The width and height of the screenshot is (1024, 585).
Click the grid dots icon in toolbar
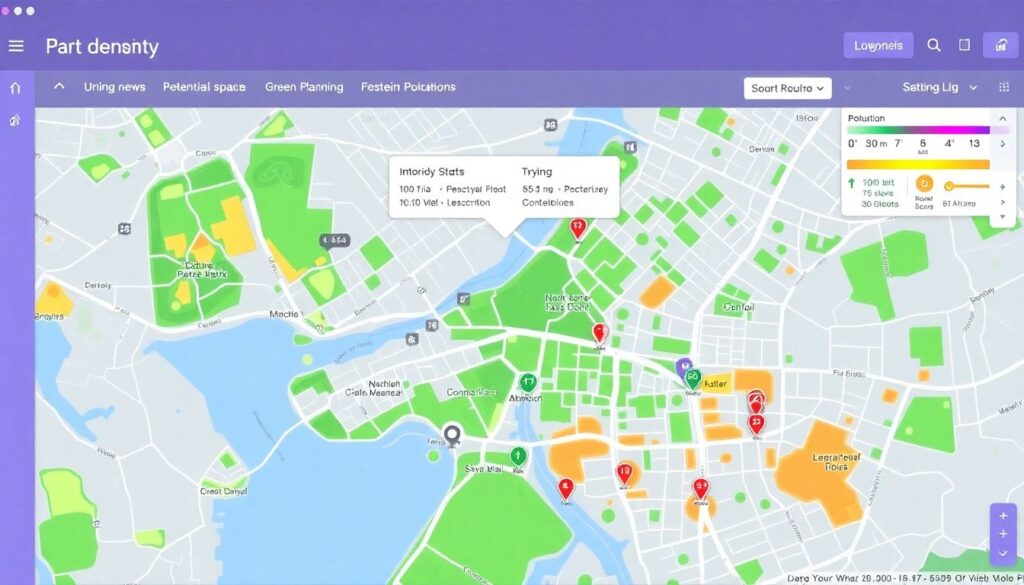click(x=1004, y=88)
